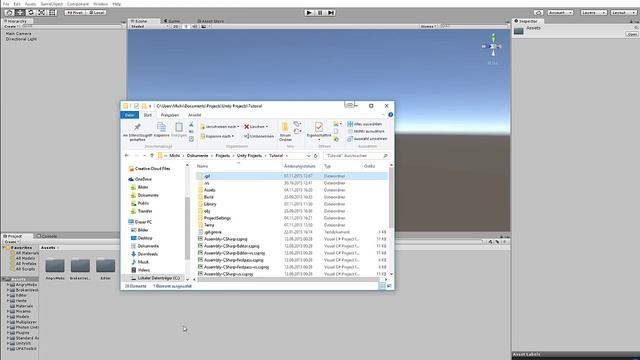640x360 pixels.
Task: Open Unity Window menu
Action: 100,4
